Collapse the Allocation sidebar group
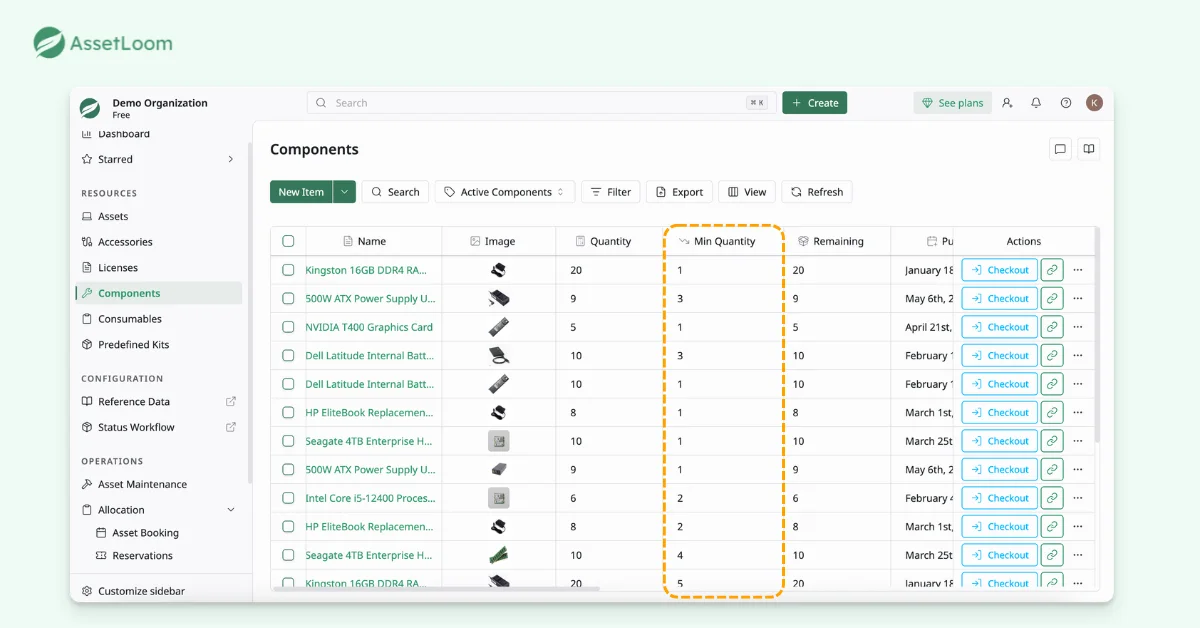This screenshot has width=1200, height=628. pyautogui.click(x=231, y=510)
